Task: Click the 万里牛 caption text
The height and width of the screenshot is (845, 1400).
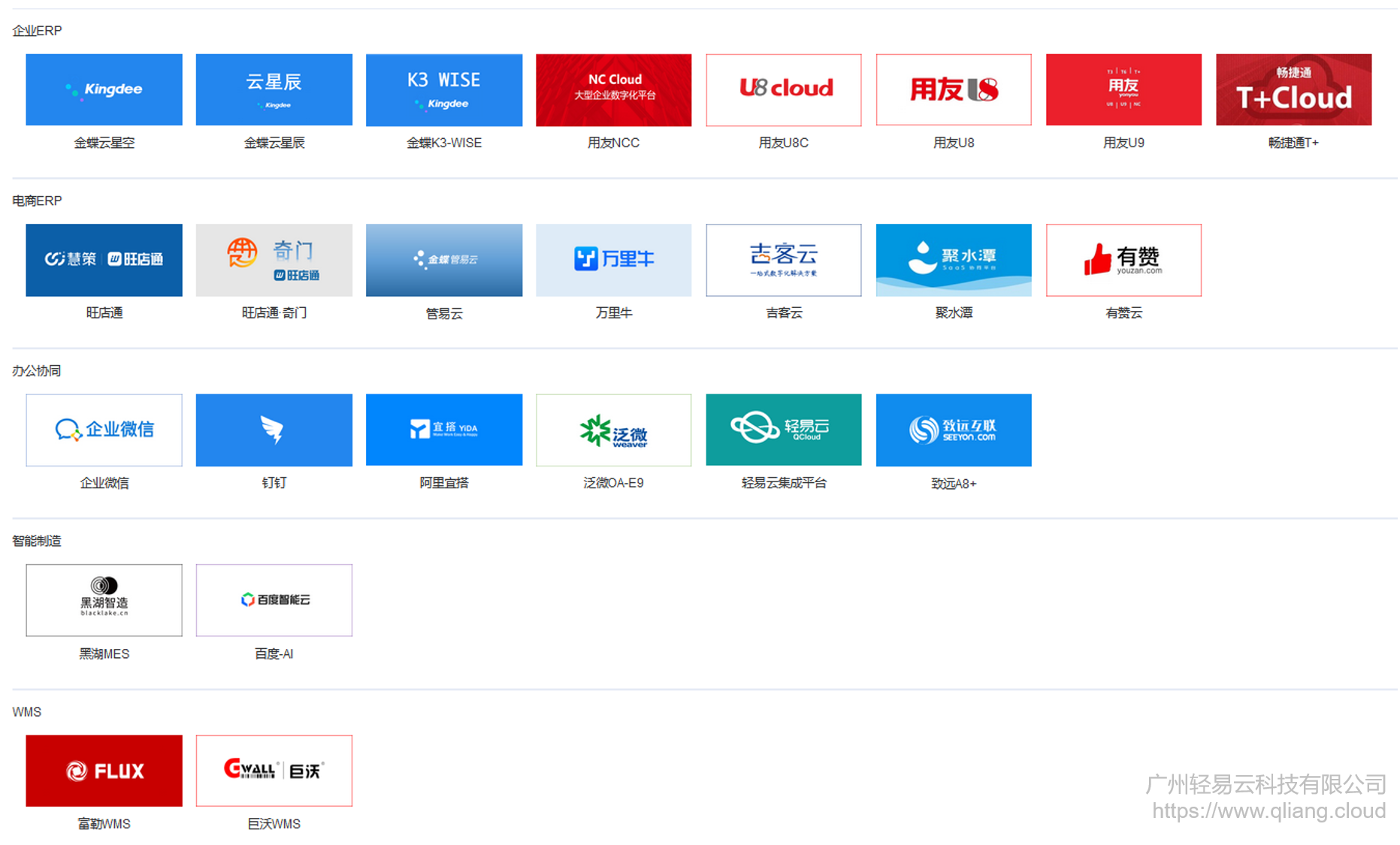Action: click(614, 313)
